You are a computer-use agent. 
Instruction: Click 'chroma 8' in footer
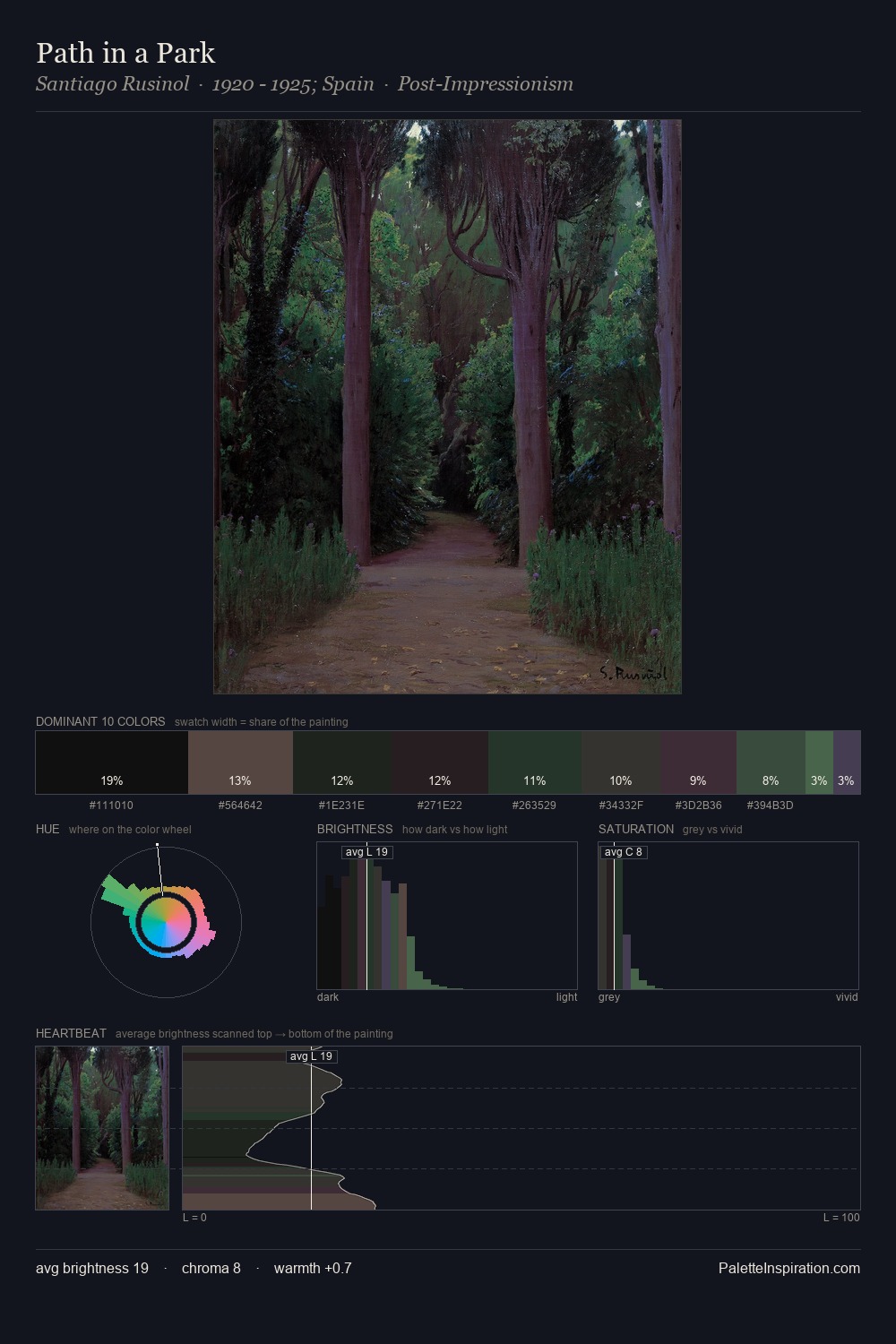[x=211, y=1268]
